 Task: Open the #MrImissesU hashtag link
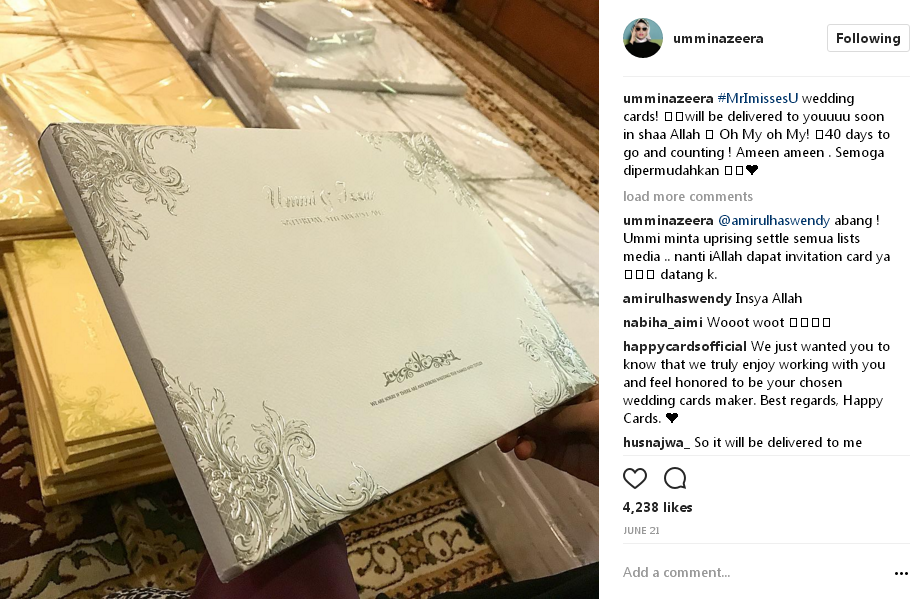pyautogui.click(x=758, y=98)
